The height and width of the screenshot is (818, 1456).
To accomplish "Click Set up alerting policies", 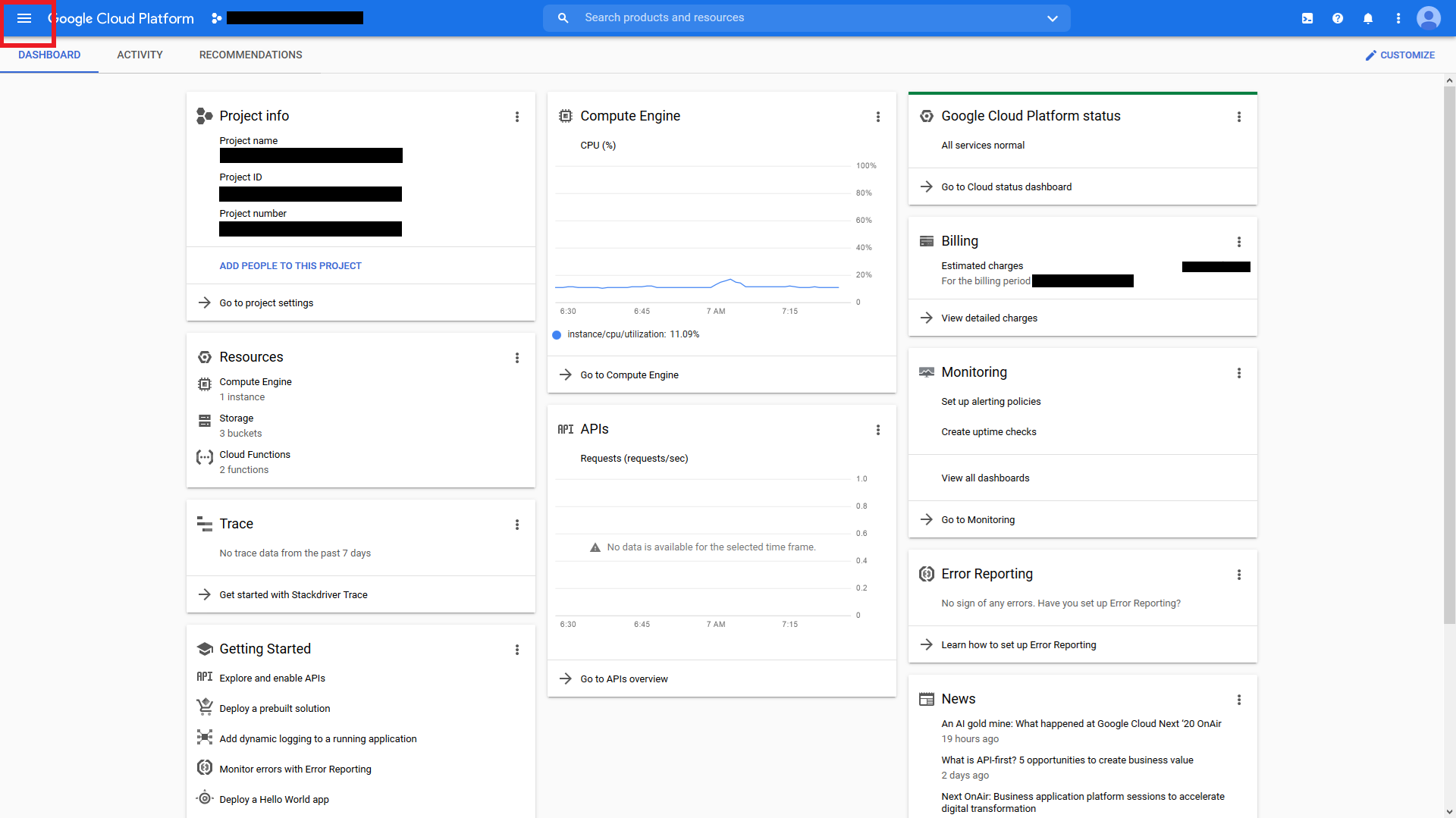I will pos(990,402).
